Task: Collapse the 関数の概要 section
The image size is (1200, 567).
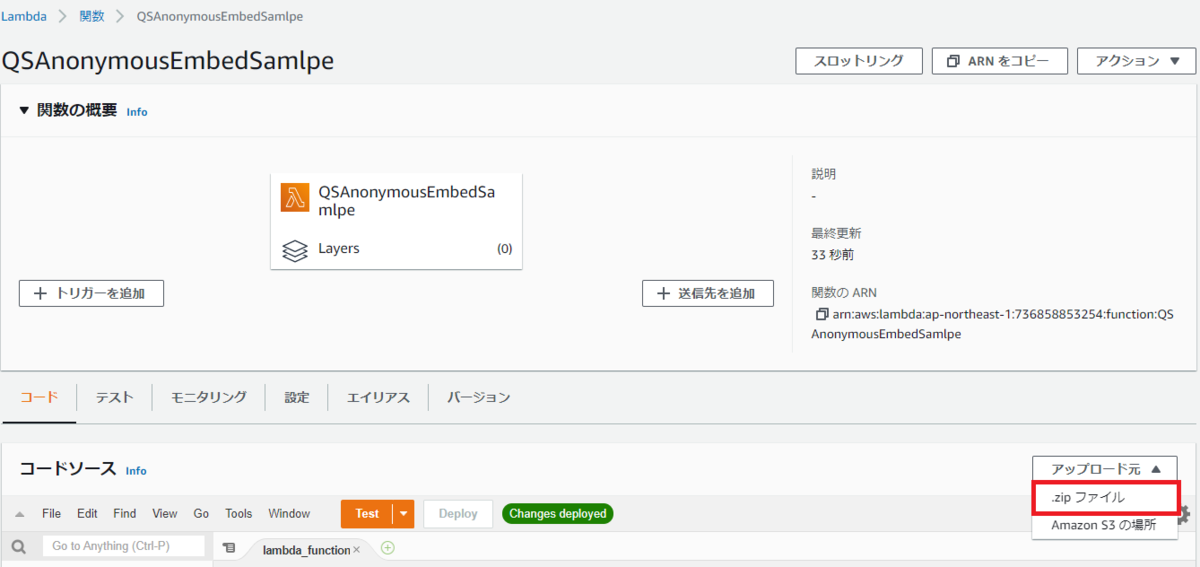Action: pyautogui.click(x=24, y=111)
